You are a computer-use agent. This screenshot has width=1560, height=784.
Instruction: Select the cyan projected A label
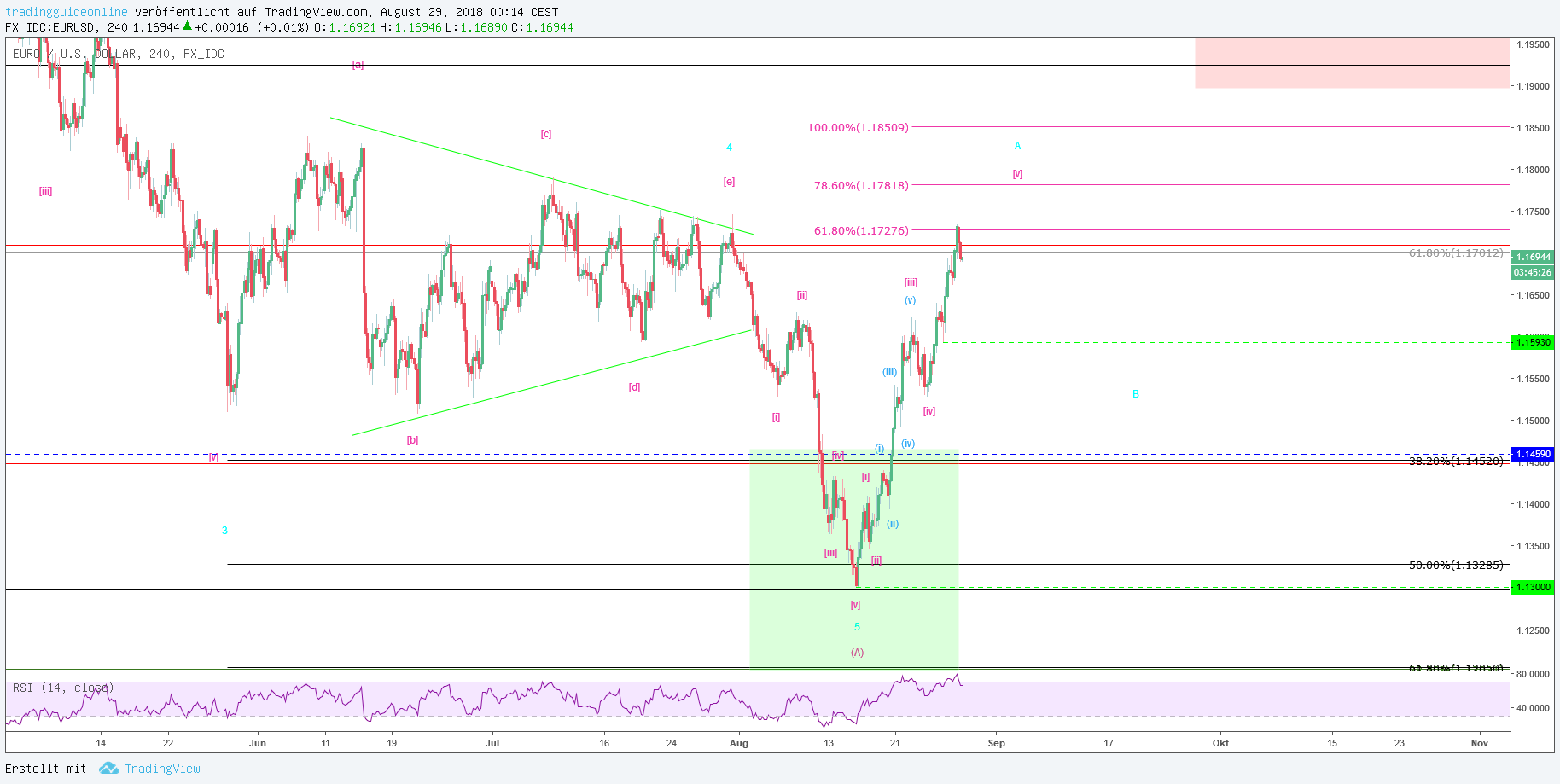click(1017, 146)
